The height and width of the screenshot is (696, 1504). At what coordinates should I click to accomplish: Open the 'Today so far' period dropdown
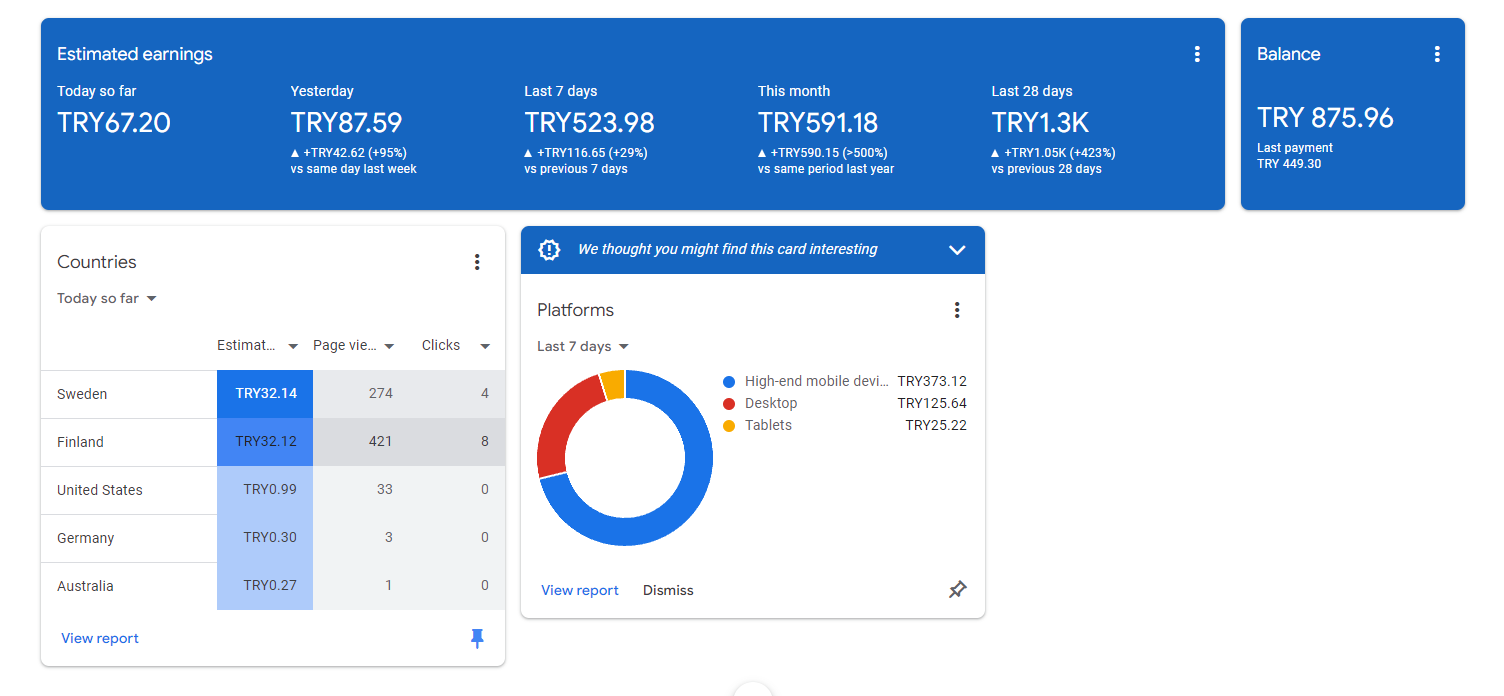coord(107,298)
